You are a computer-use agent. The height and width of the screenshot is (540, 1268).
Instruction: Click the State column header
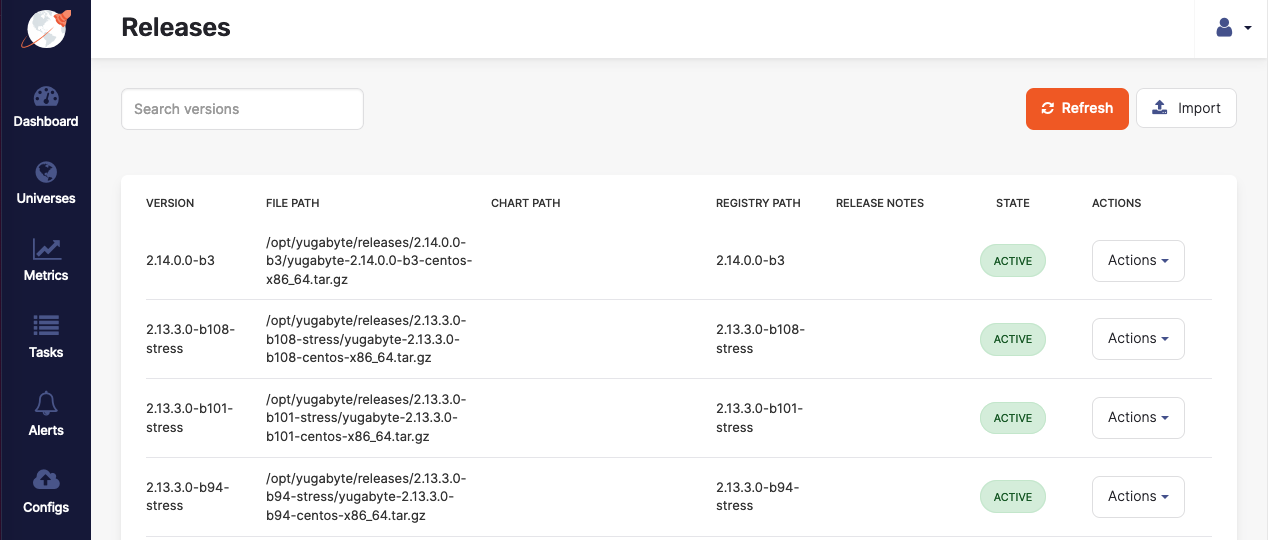point(1012,203)
